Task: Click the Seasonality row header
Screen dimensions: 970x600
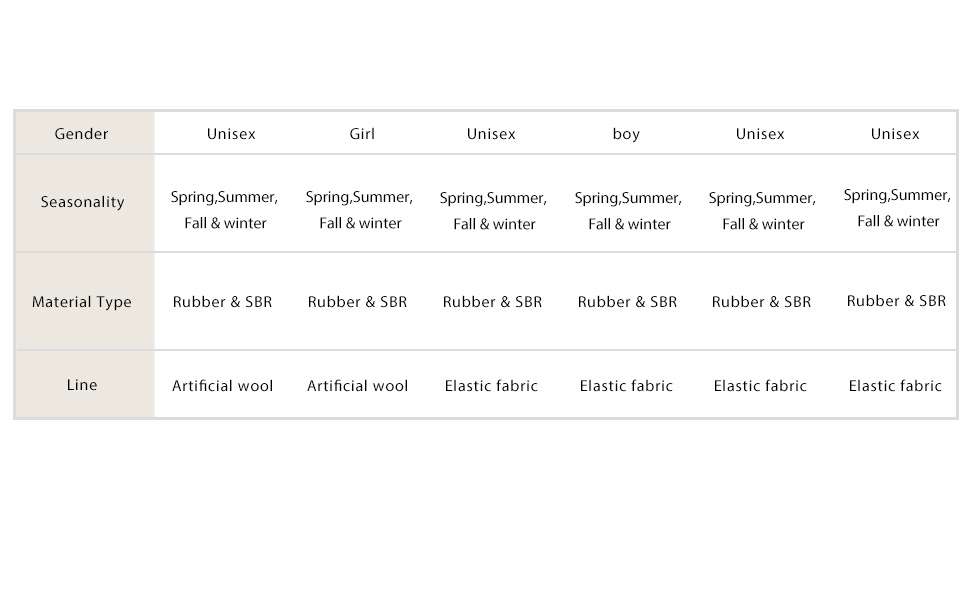Action: coord(82,202)
